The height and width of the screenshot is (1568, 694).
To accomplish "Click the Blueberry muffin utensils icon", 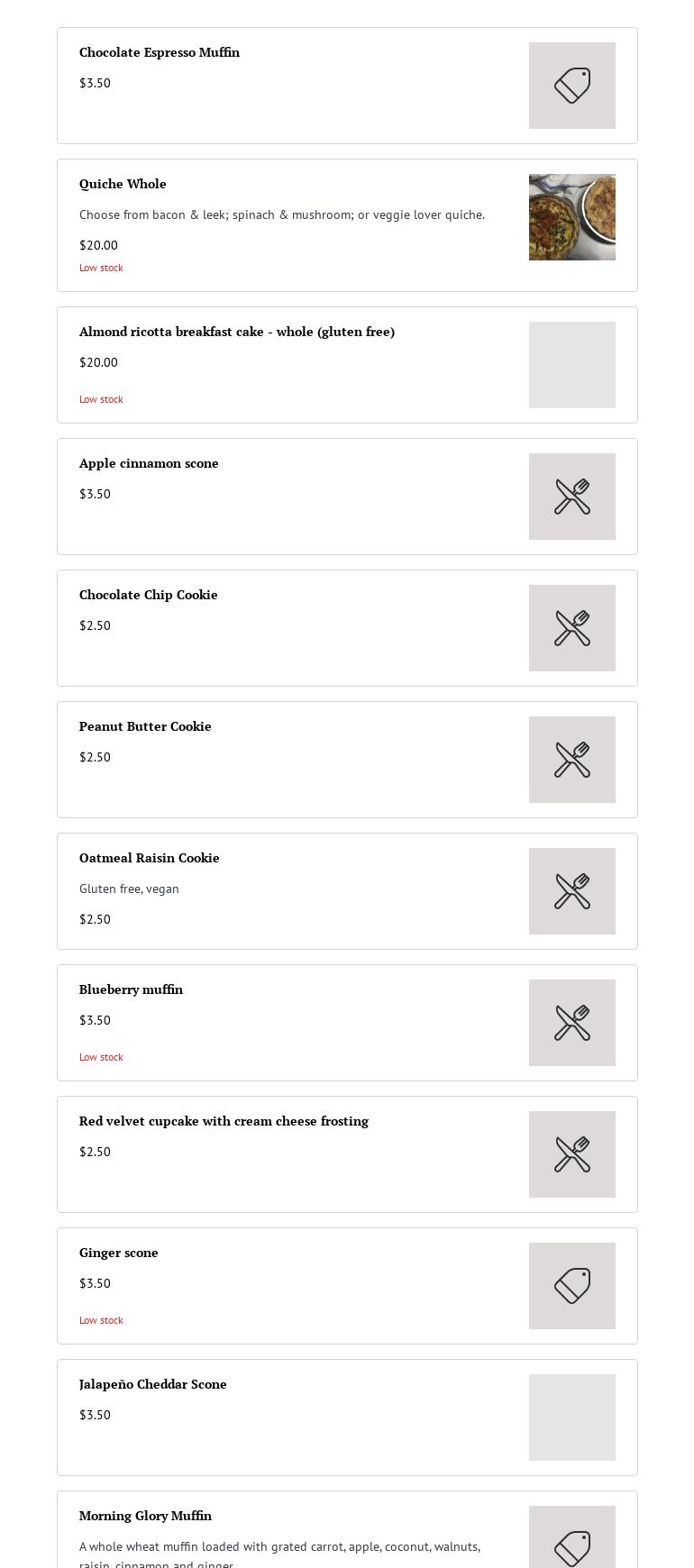I will coord(572,1023).
